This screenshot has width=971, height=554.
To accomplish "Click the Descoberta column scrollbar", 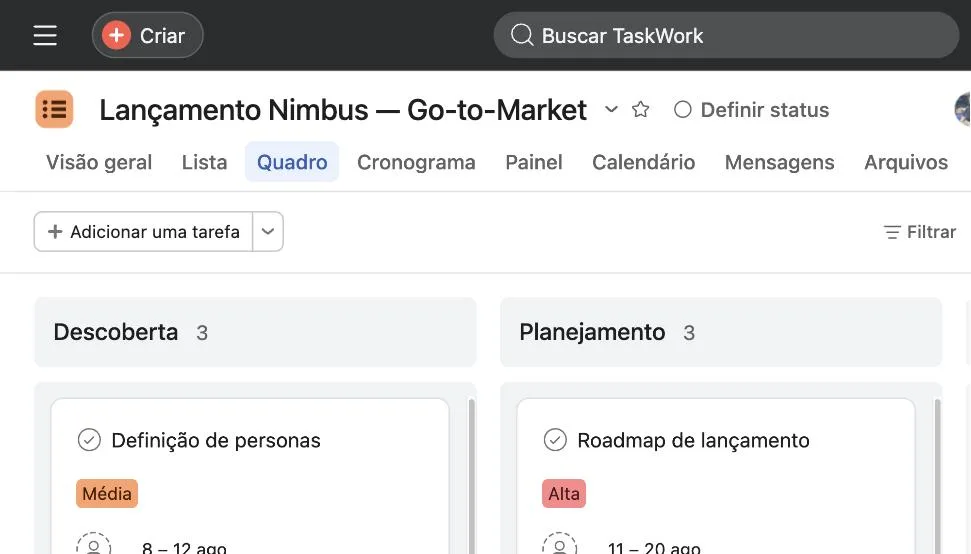I will pos(471,477).
